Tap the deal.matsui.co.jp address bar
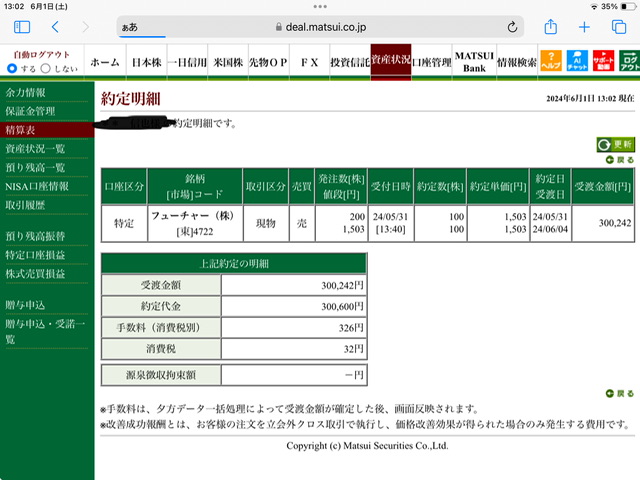640x480 pixels. point(320,27)
